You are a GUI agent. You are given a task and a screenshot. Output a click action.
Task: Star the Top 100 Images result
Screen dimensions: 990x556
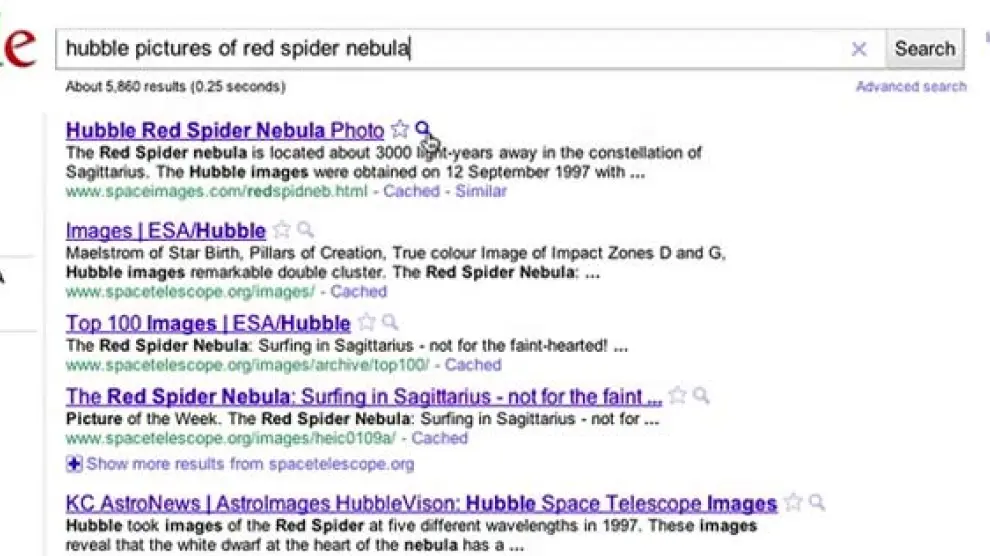click(x=367, y=322)
